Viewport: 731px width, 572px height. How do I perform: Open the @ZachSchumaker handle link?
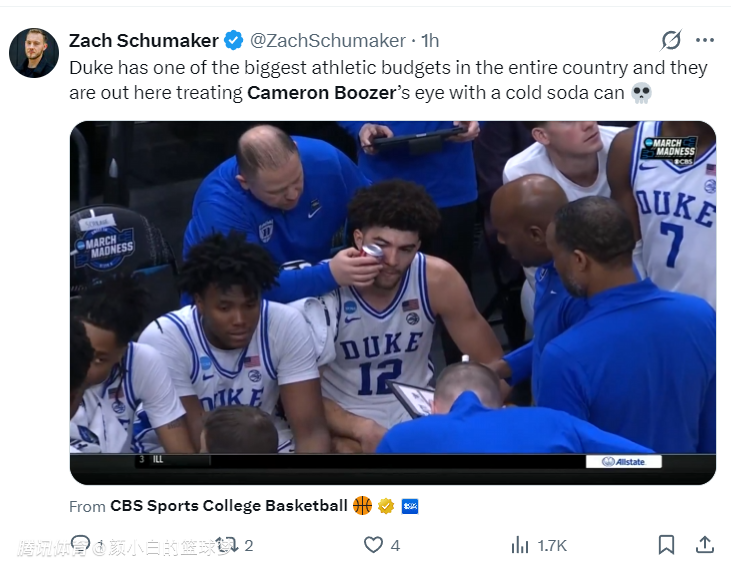point(327,41)
